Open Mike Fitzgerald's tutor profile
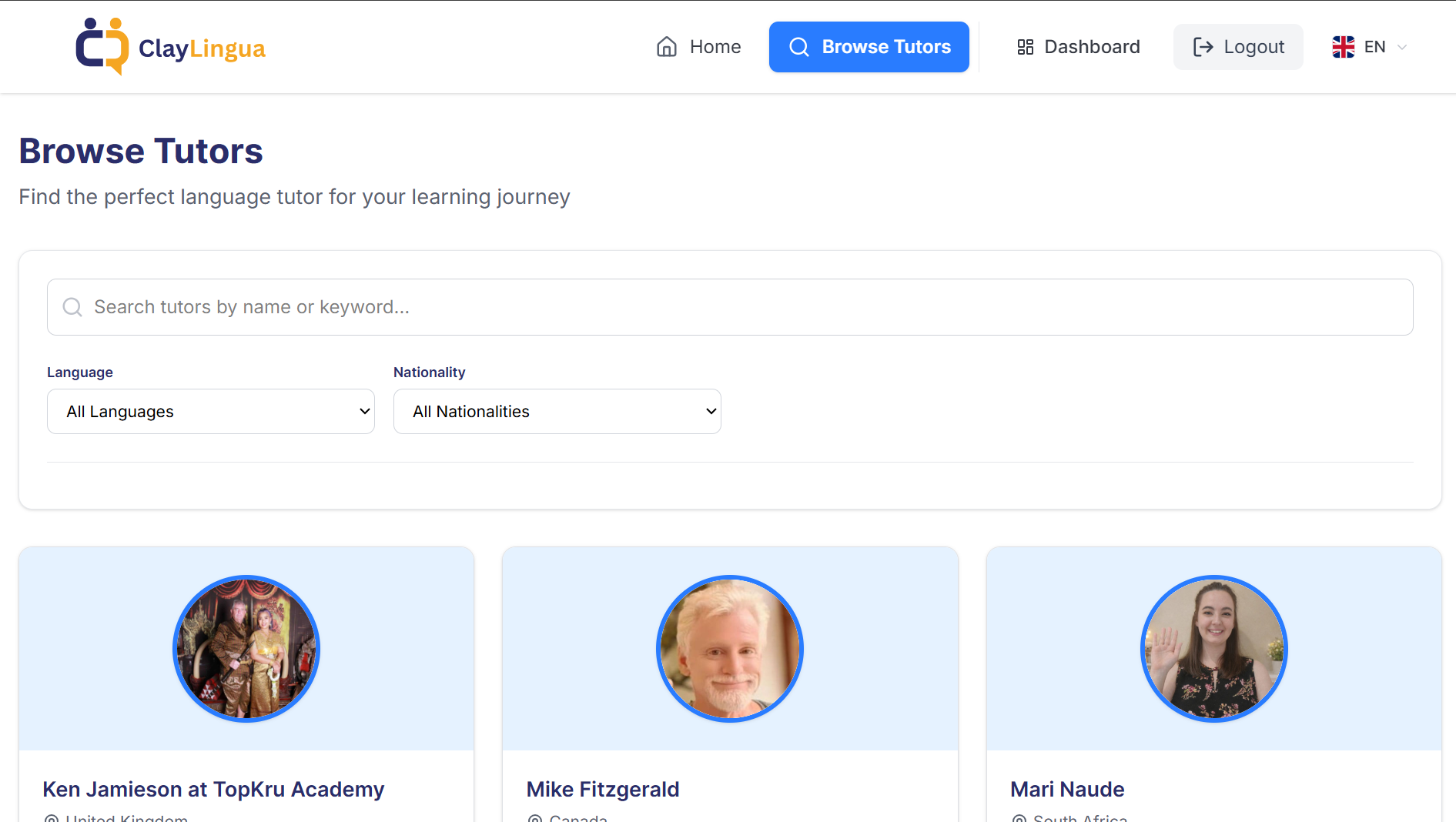Image resolution: width=1456 pixels, height=822 pixels. [602, 789]
